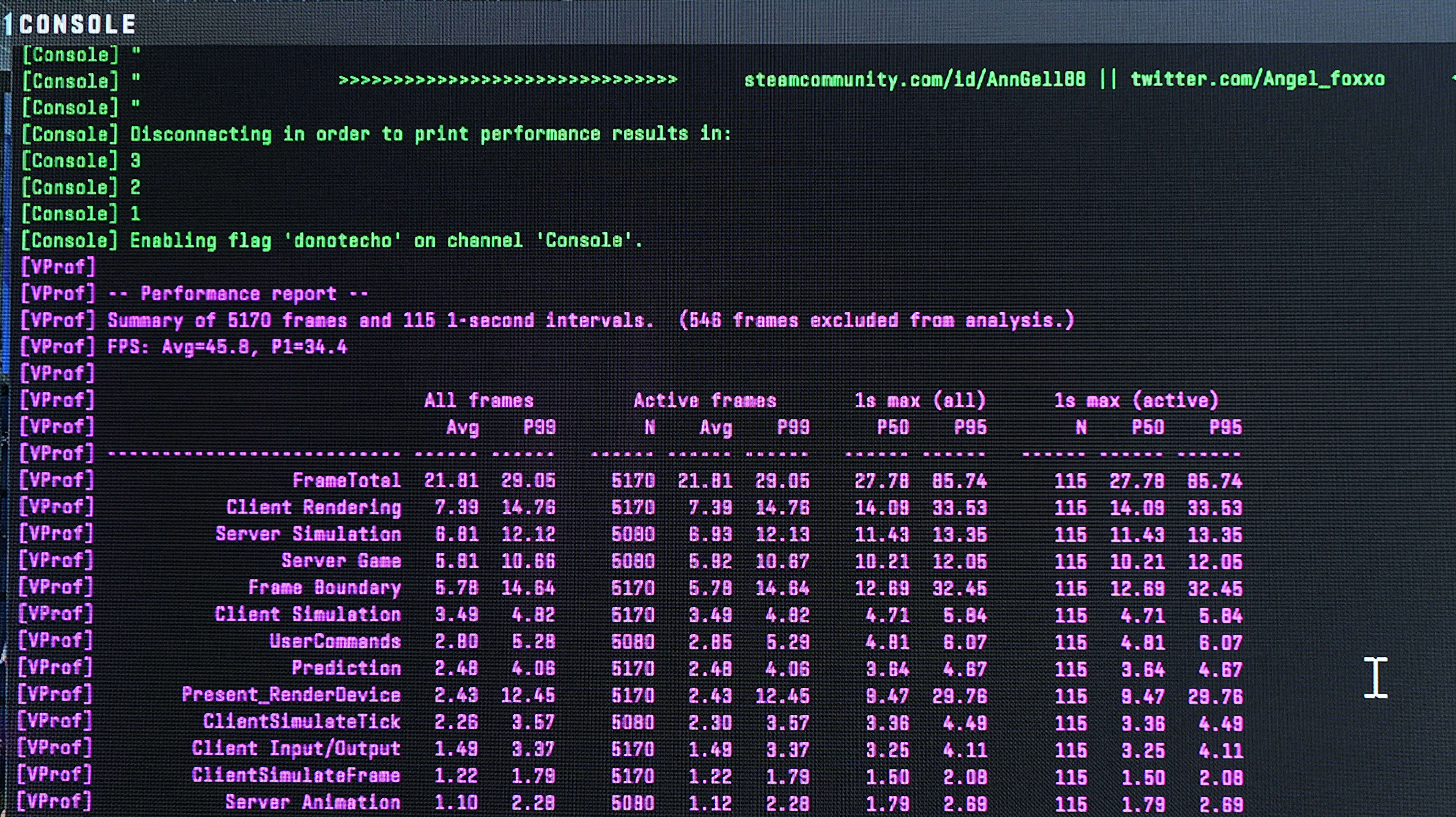Image resolution: width=1456 pixels, height=817 pixels.
Task: Click the twitter.com/Angel_foxxo URL text
Action: point(1257,79)
